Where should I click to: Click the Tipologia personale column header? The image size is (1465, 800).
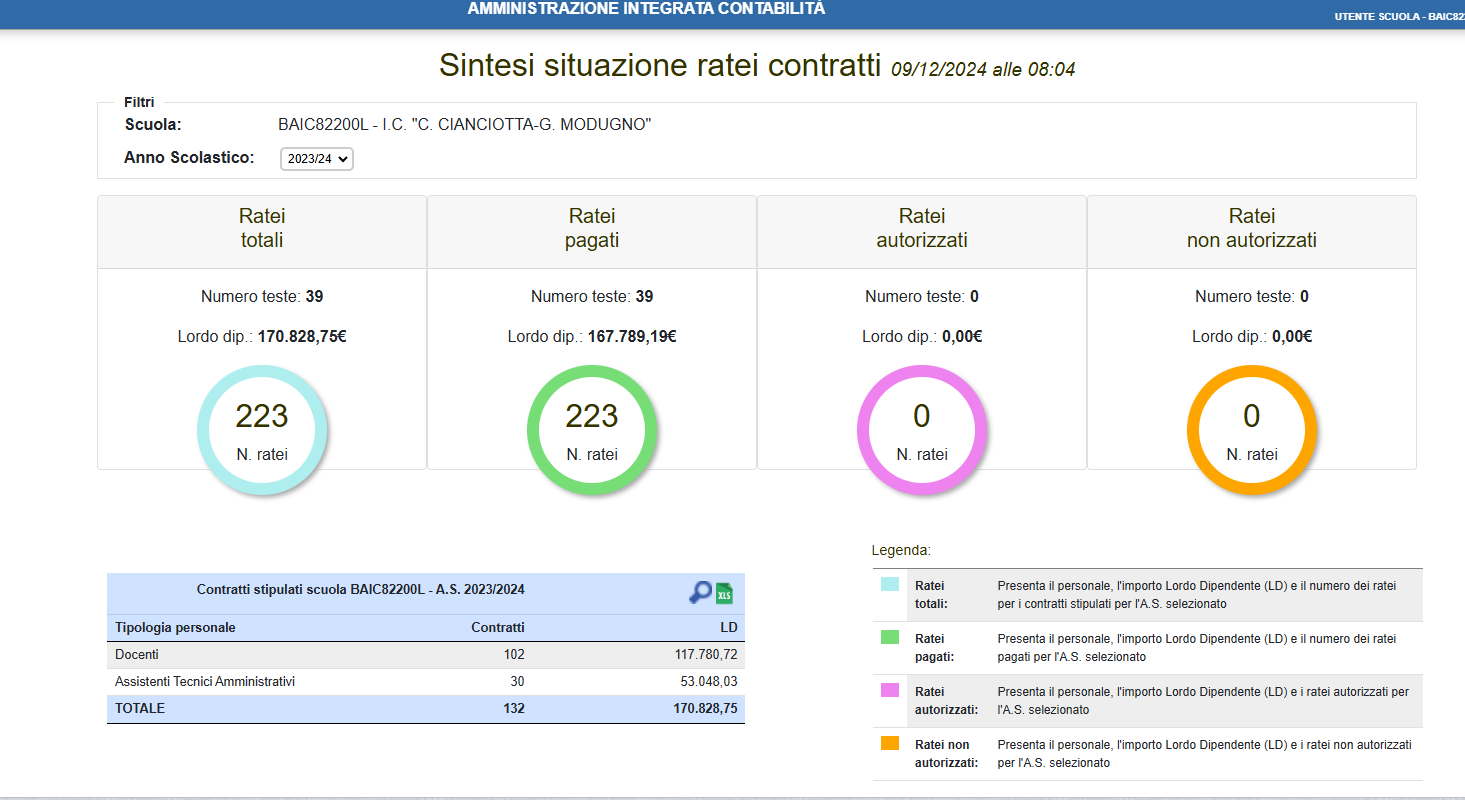point(176,628)
